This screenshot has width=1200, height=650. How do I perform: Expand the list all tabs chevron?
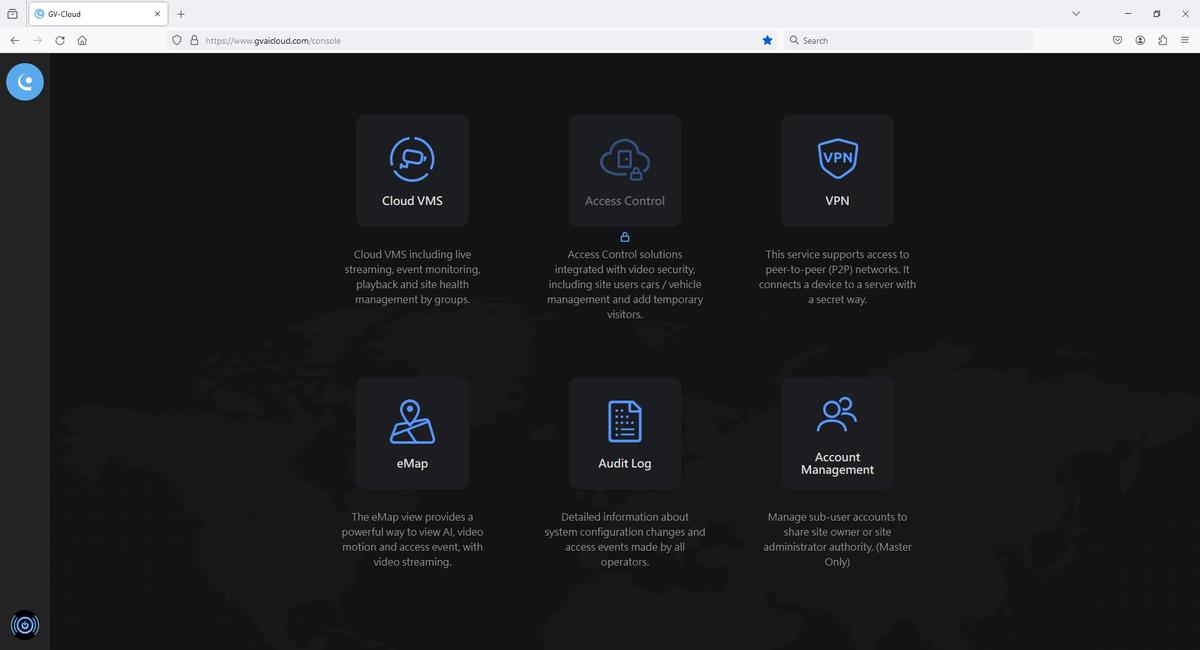[x=1076, y=14]
